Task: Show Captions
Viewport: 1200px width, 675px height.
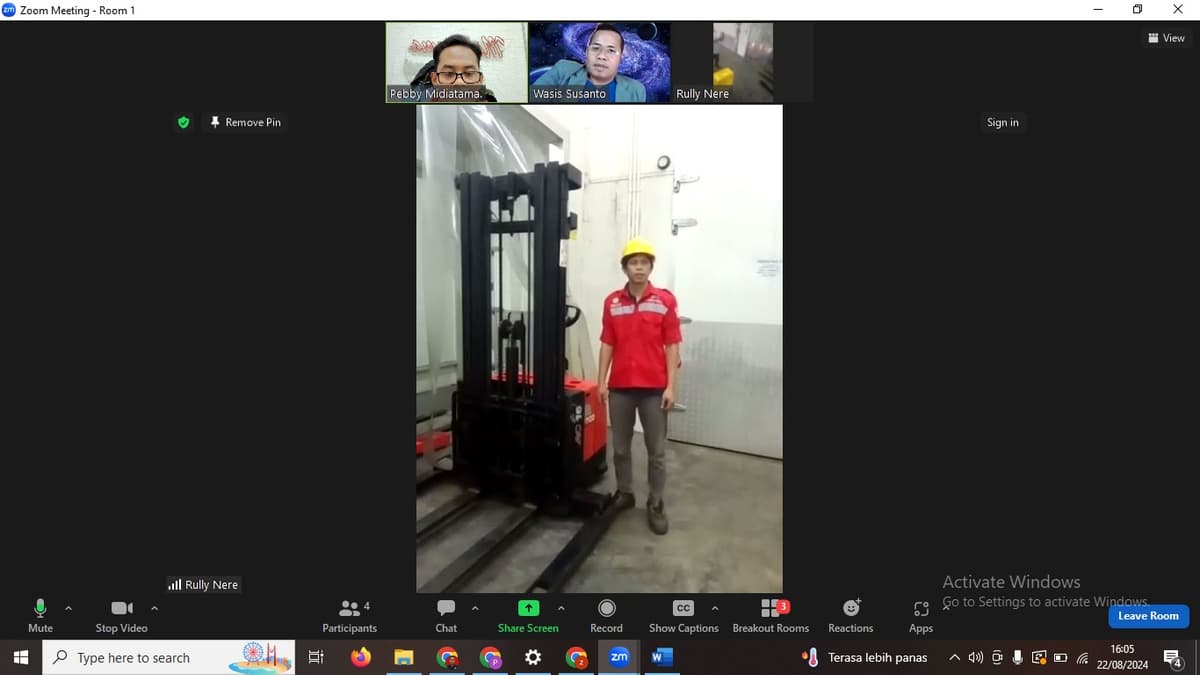Action: tap(683, 615)
